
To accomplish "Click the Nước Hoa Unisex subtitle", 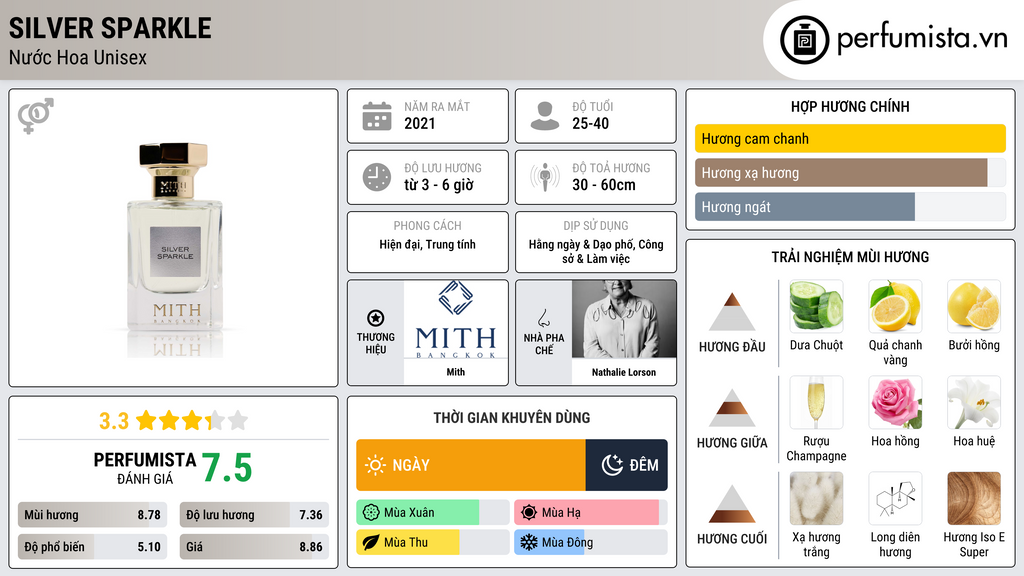I will click(x=78, y=58).
